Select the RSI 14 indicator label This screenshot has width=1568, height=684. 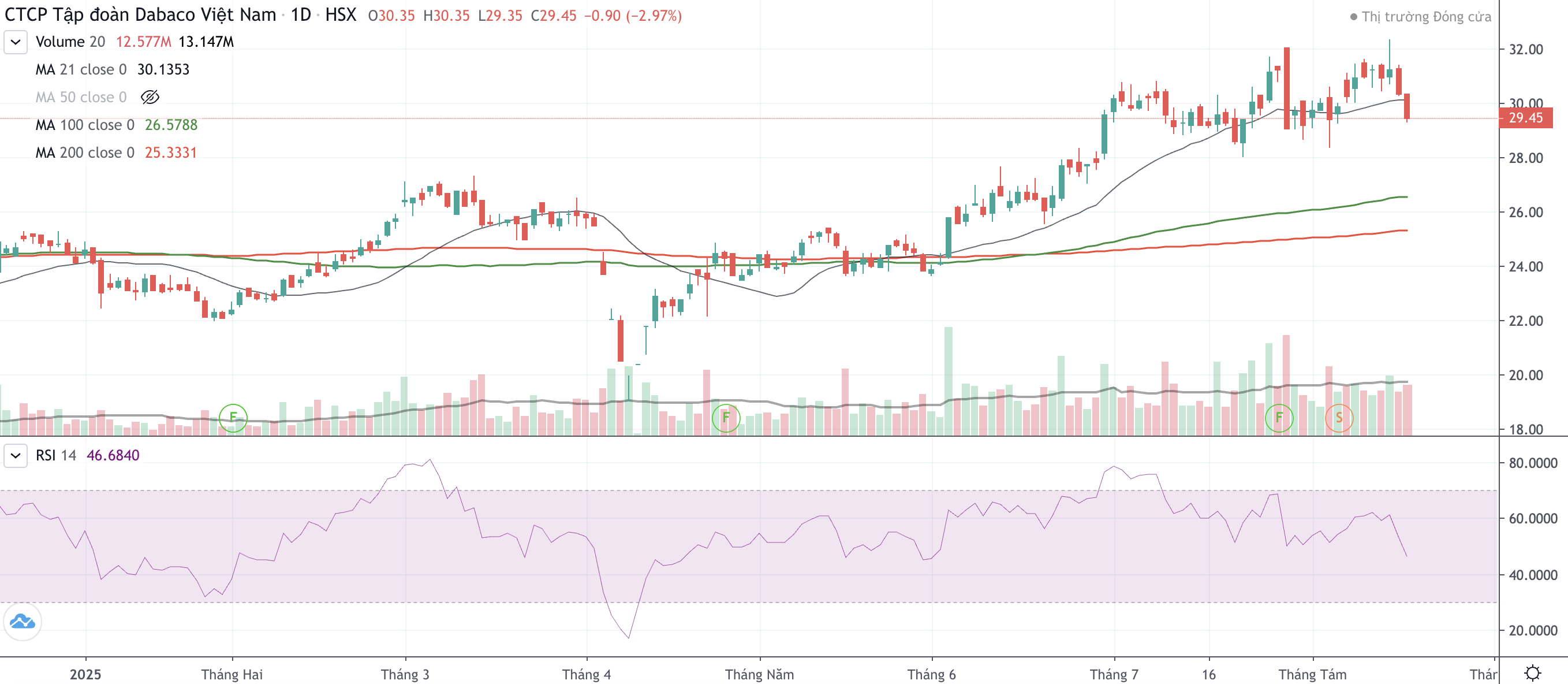click(56, 456)
